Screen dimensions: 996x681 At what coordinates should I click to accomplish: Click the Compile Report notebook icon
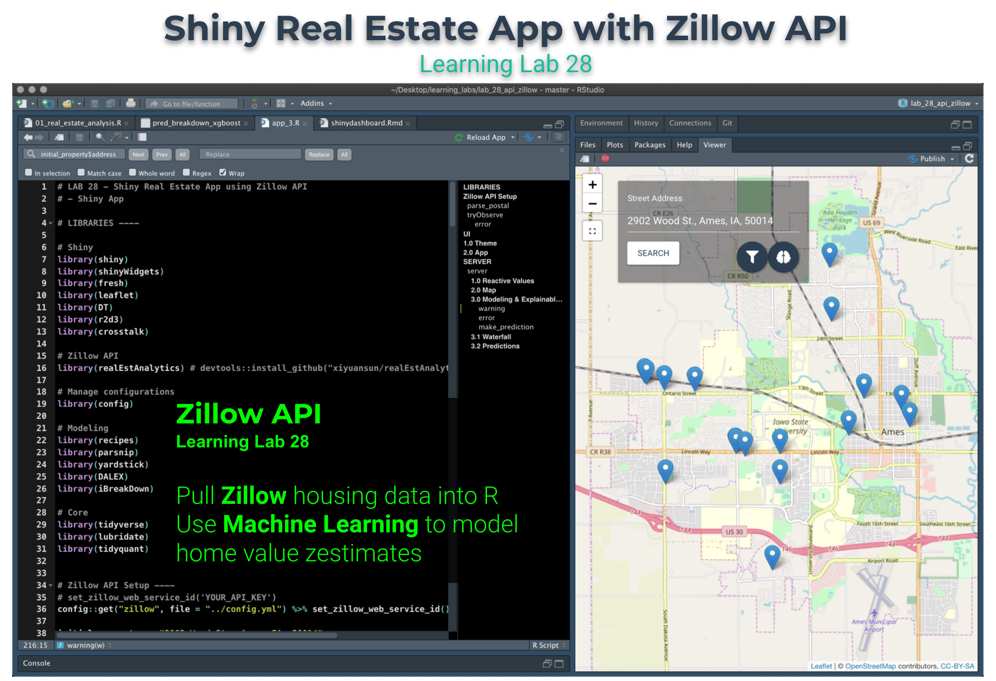pyautogui.click(x=142, y=137)
